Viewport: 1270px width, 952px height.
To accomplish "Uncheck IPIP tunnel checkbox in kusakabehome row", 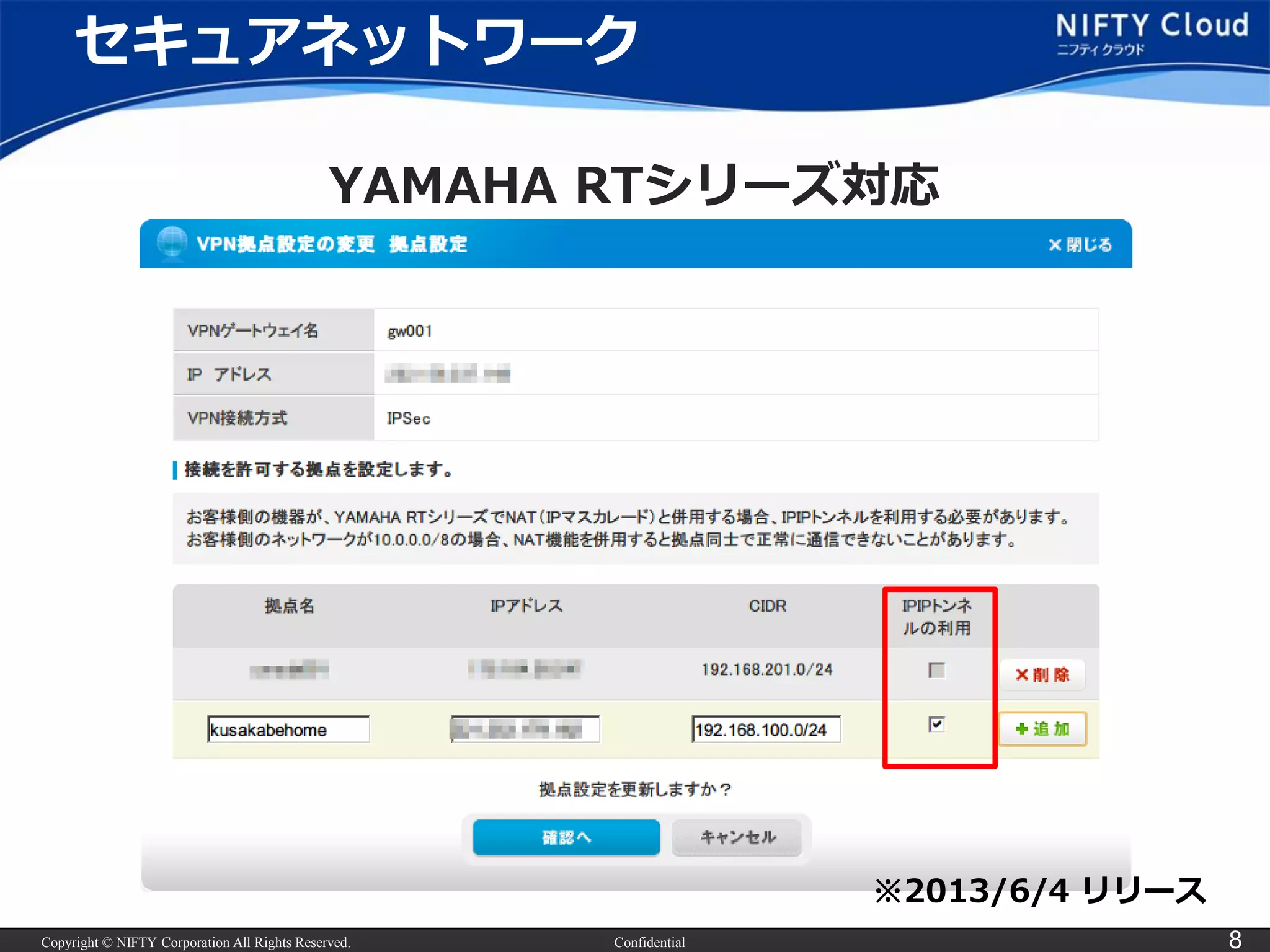I will [936, 724].
